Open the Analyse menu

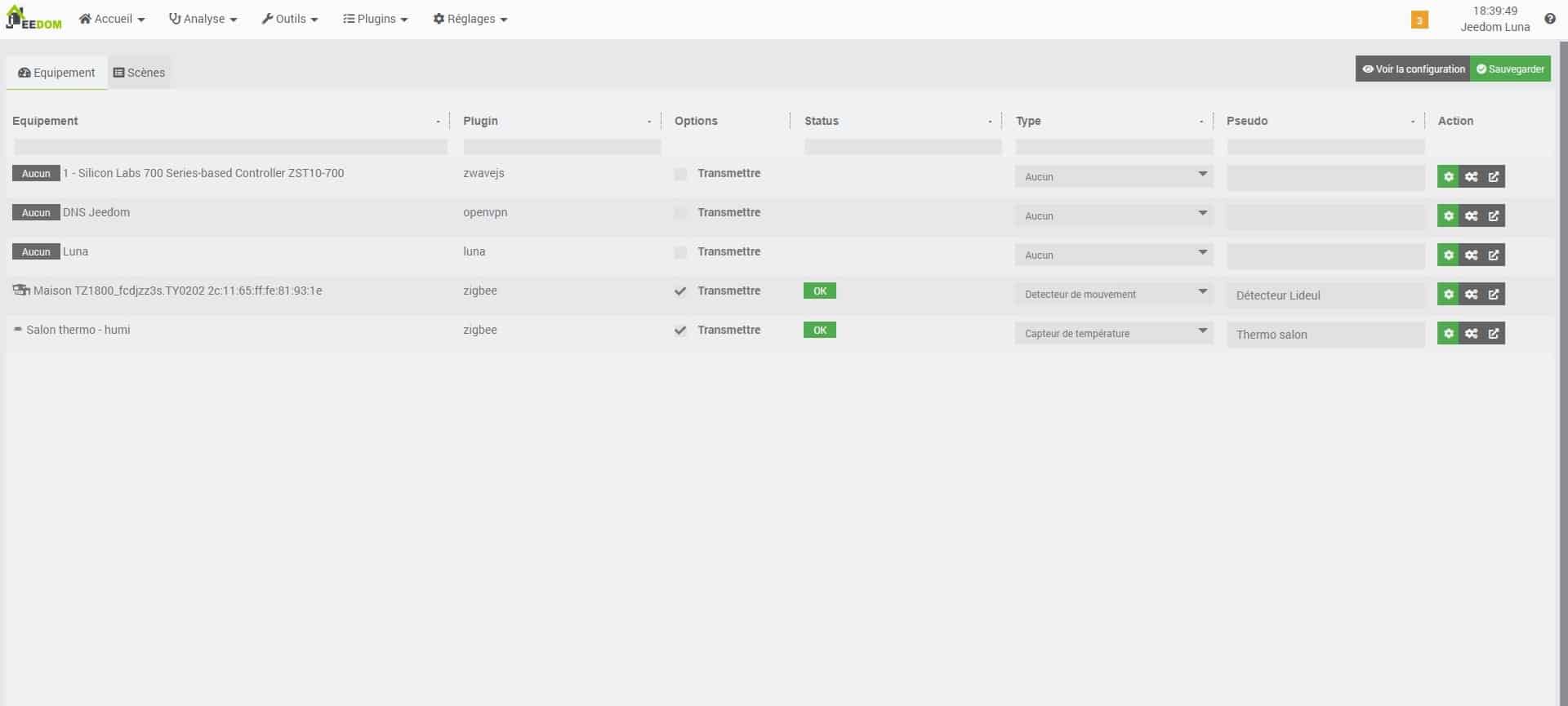point(203,19)
